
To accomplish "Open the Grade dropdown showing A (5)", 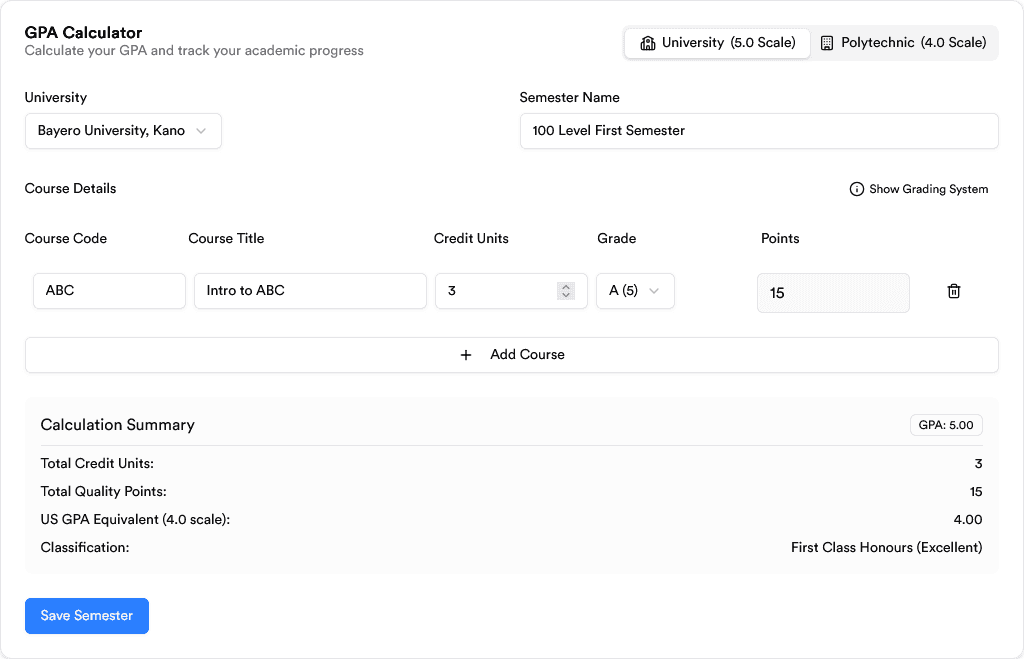I will point(635,290).
